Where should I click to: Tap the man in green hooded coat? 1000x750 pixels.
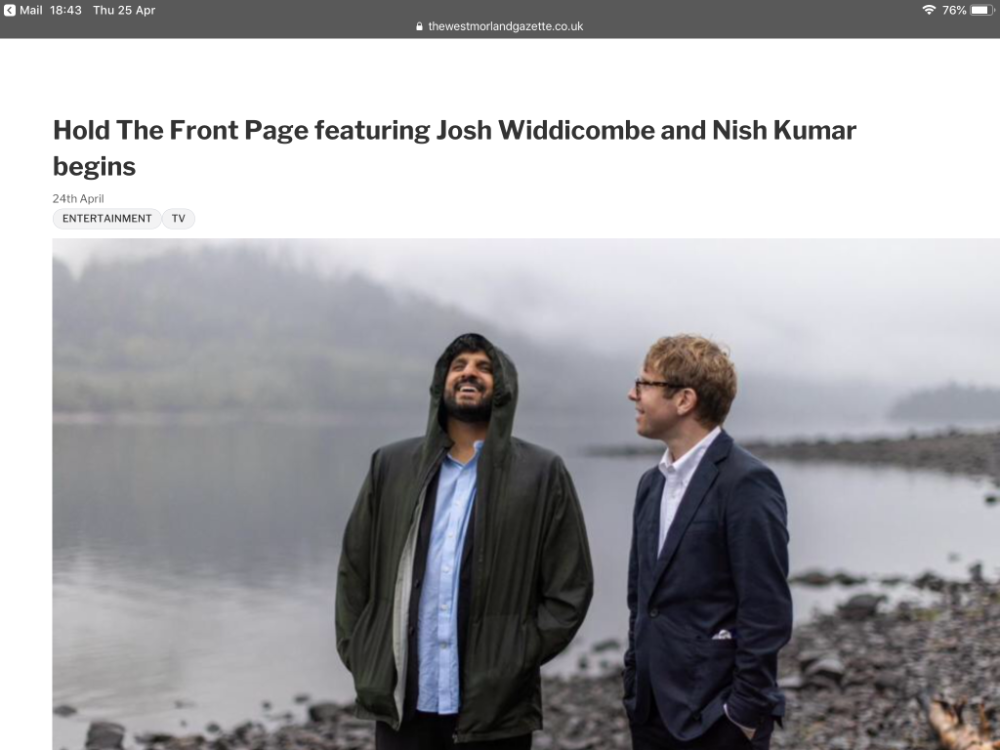[x=464, y=542]
